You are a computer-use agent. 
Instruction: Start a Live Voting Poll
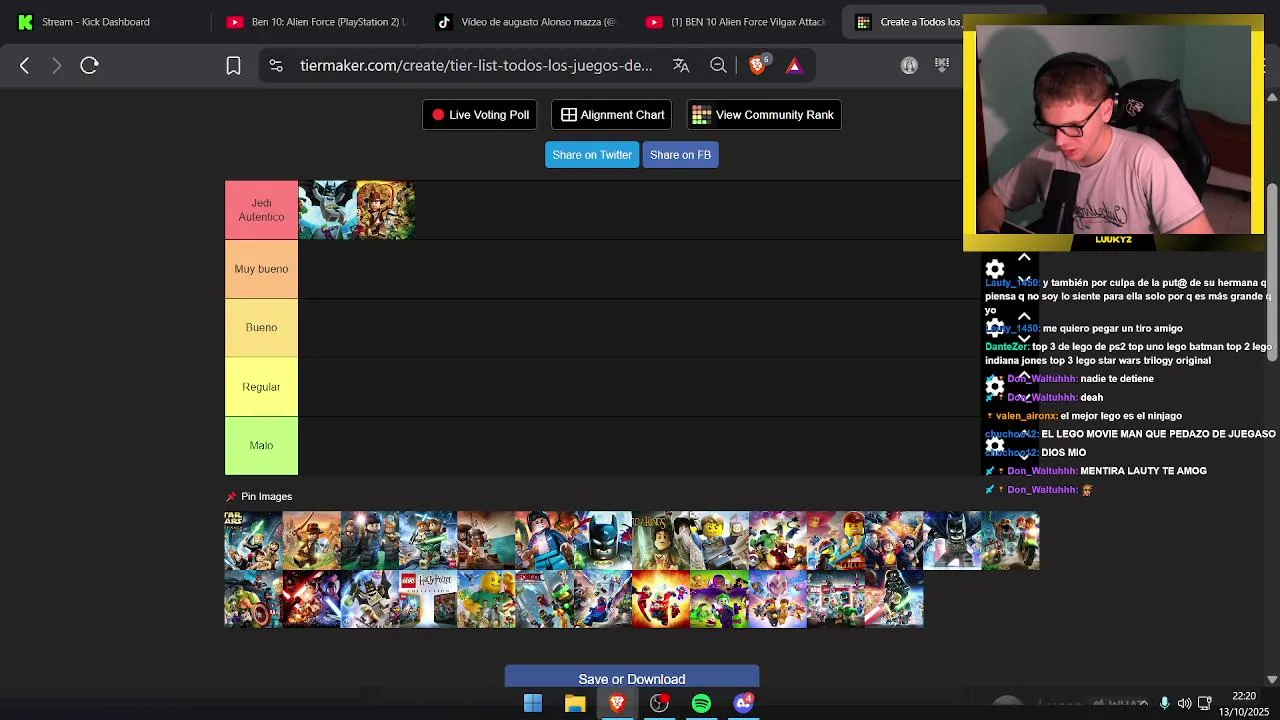(480, 115)
